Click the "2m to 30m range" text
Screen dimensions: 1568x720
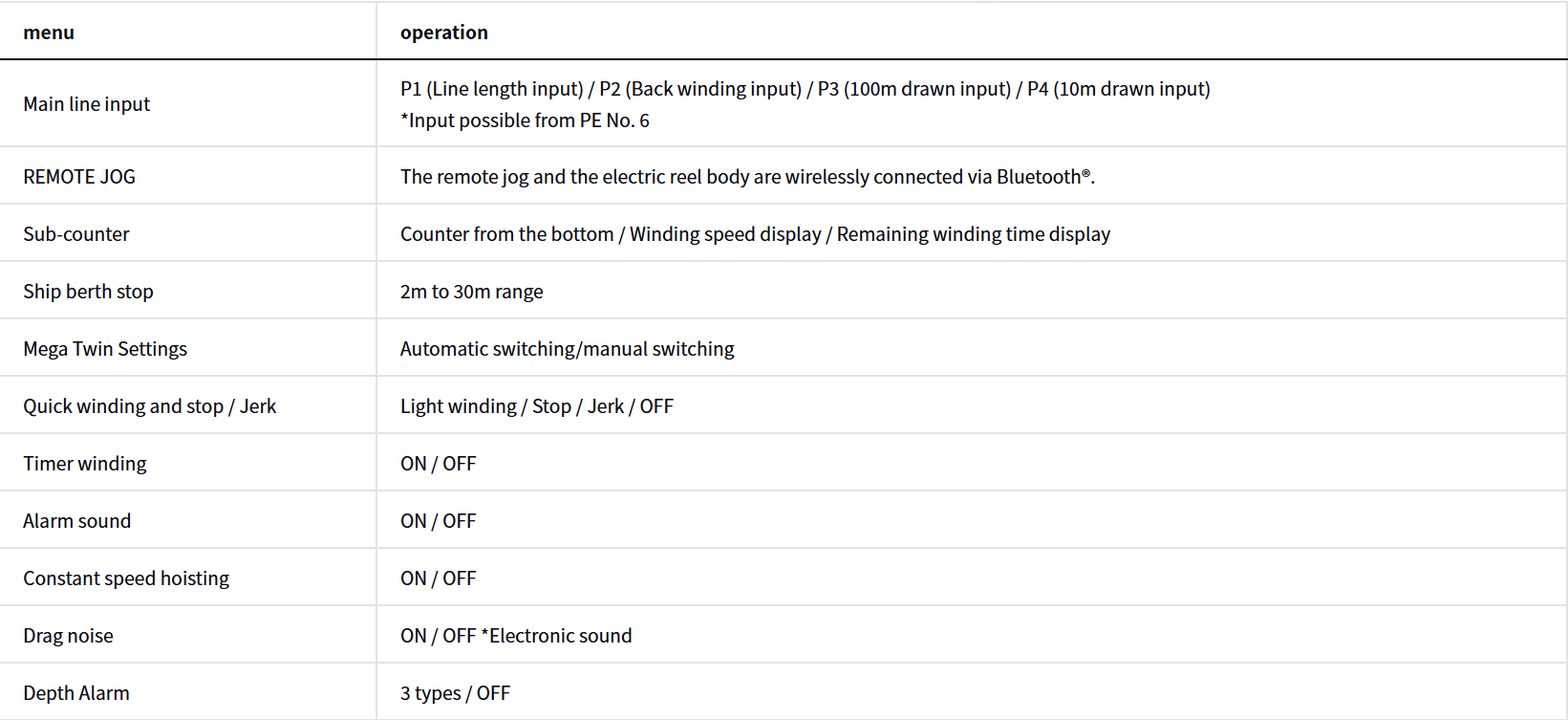(x=471, y=292)
